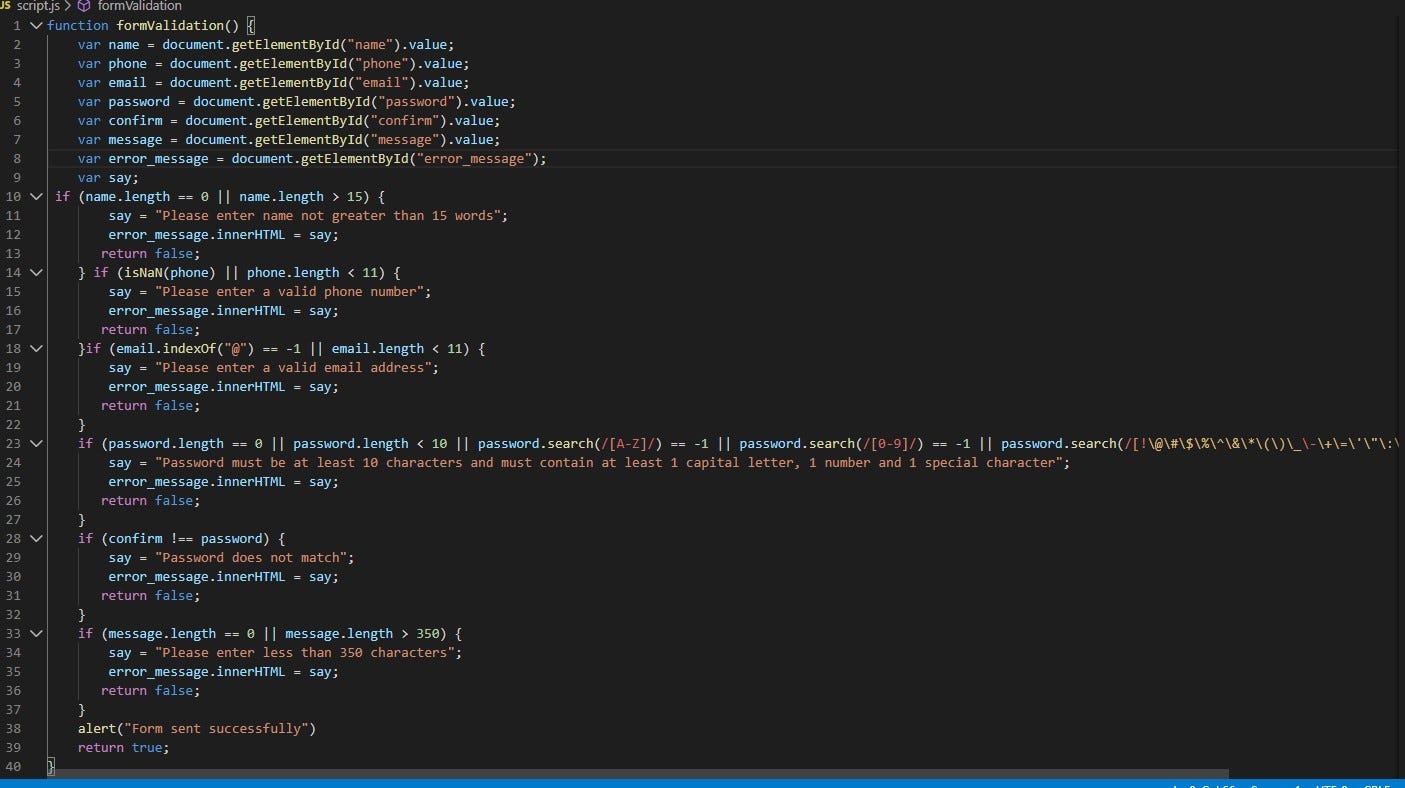Image resolution: width=1405 pixels, height=788 pixels.
Task: Collapse the password validation block on line 23
Action: [36, 443]
